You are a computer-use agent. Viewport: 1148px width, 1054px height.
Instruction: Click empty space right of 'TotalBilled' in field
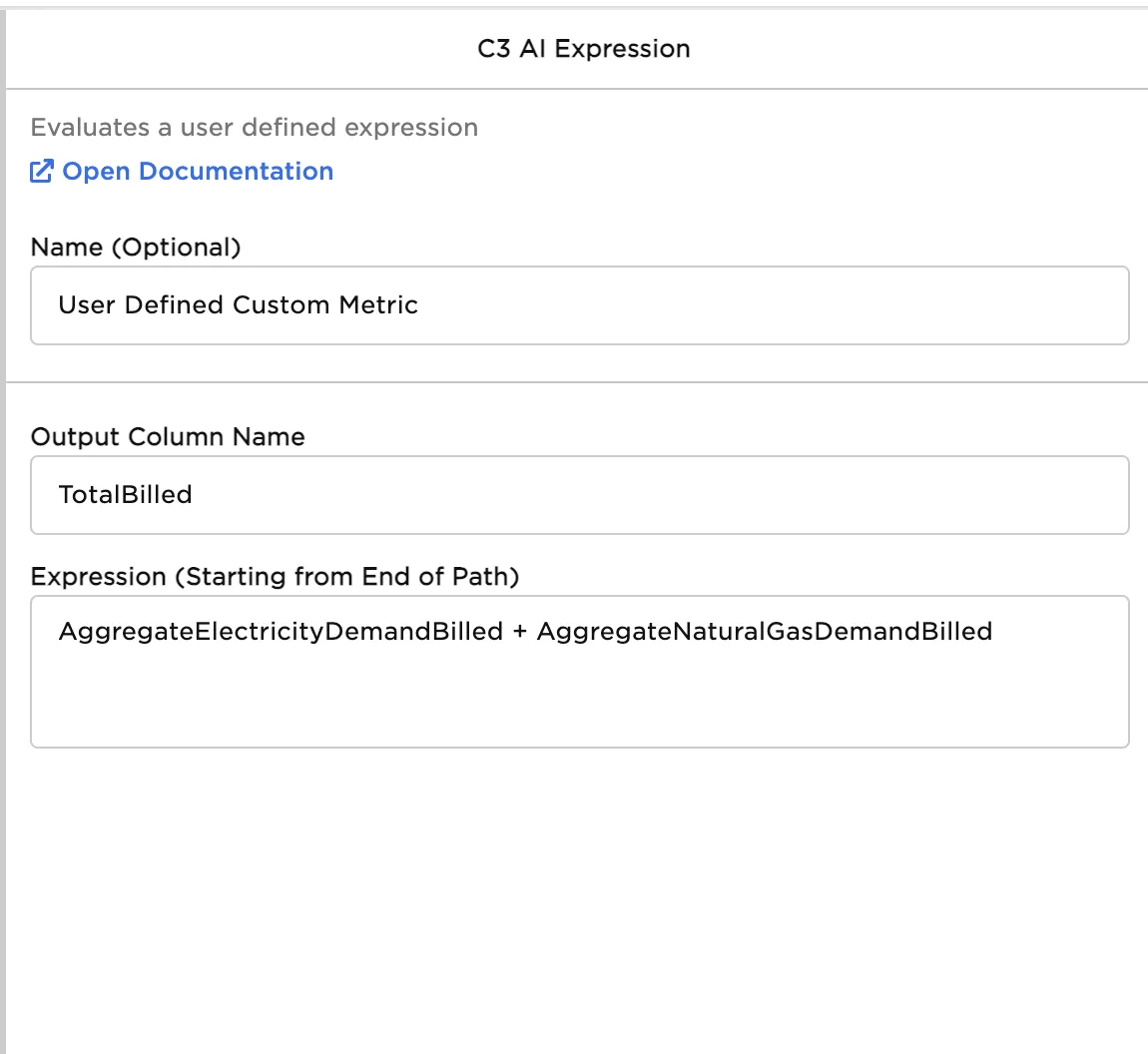[649, 495]
